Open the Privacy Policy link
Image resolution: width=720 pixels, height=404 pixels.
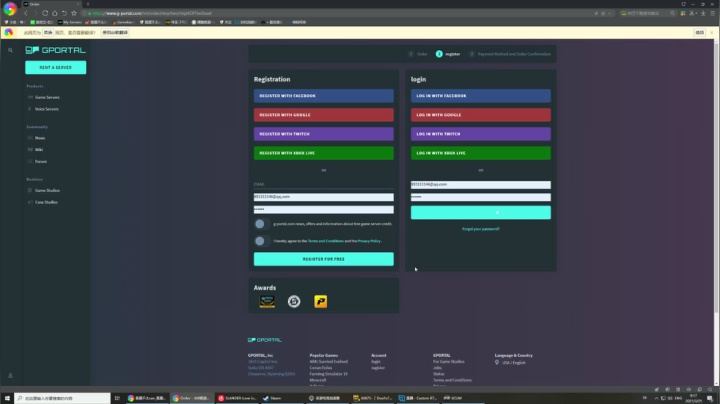pos(369,241)
